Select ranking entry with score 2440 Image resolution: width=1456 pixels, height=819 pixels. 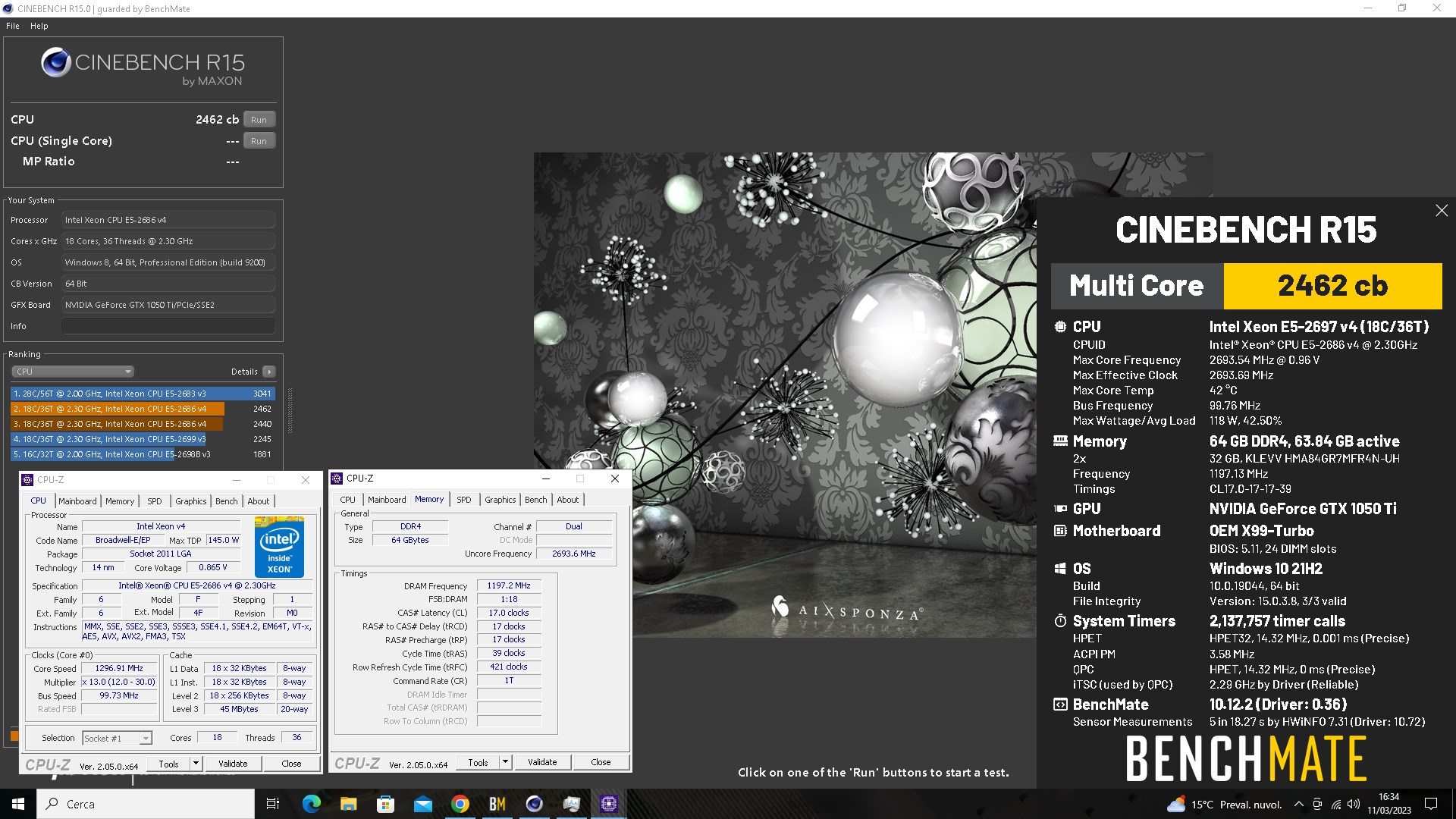[143, 424]
